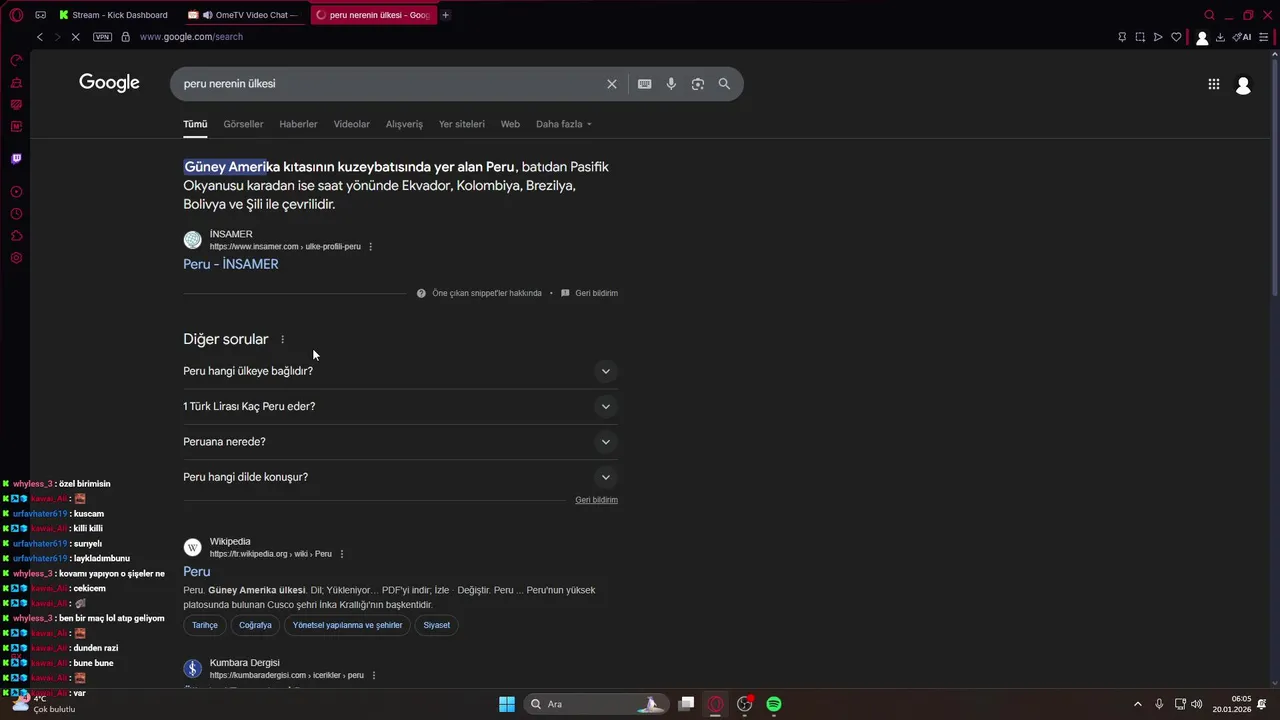The image size is (1280, 720).
Task: Open three-dot menu for İNSAMER result
Action: (371, 247)
